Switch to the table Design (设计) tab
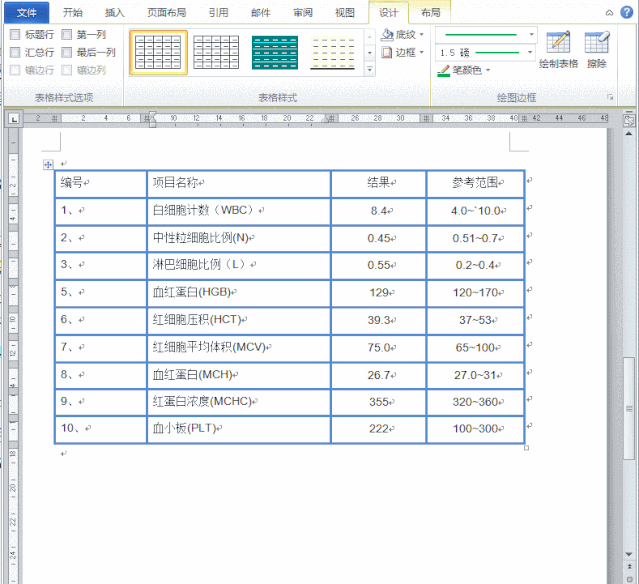 tap(388, 13)
